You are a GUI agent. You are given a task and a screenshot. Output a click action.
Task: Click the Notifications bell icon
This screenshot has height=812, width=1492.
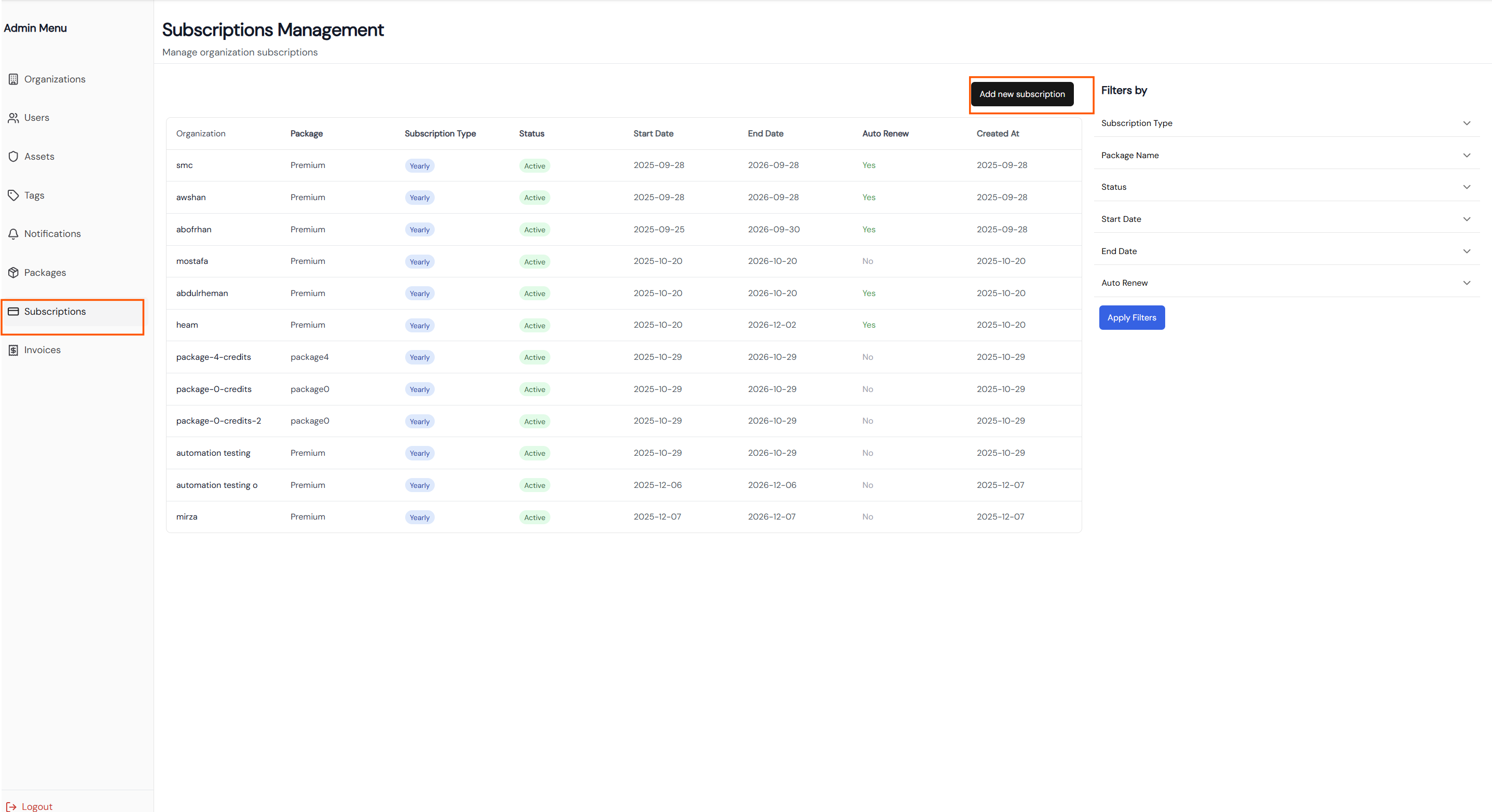[13, 234]
